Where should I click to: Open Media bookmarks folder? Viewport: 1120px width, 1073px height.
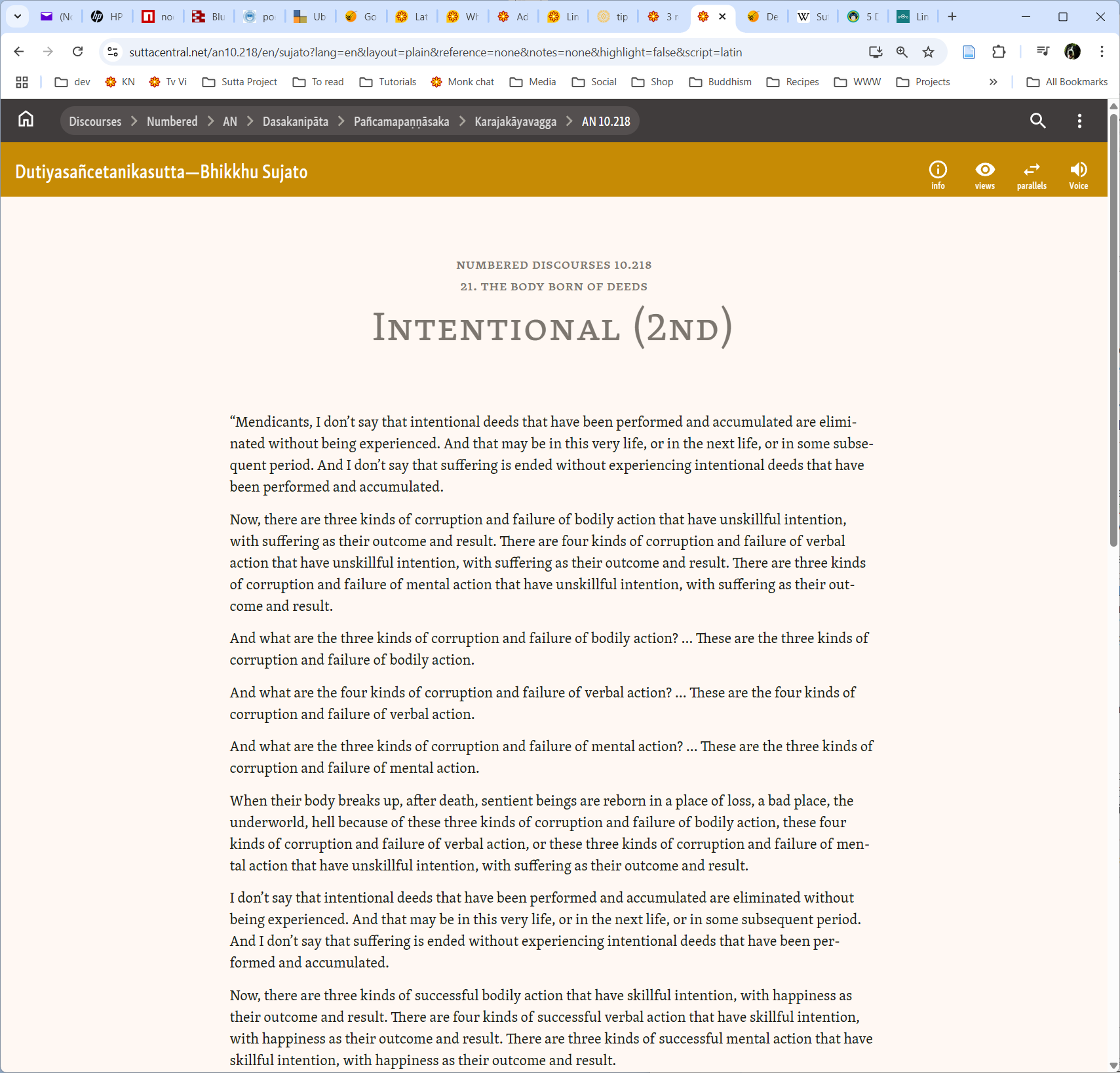533,82
